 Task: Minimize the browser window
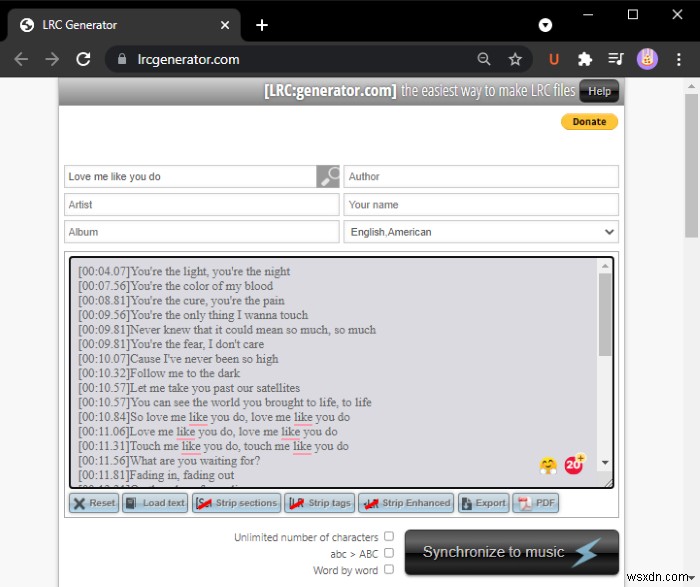click(588, 15)
